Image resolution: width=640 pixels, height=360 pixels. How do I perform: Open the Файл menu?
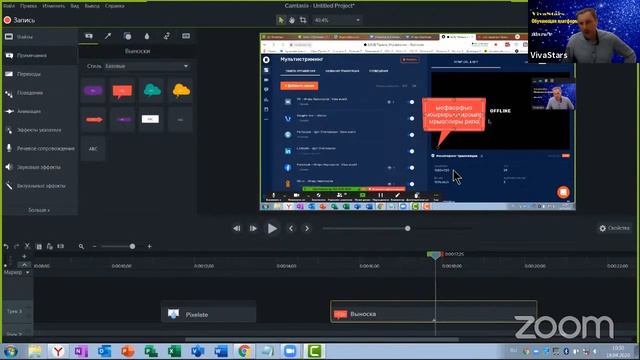[x=9, y=6]
